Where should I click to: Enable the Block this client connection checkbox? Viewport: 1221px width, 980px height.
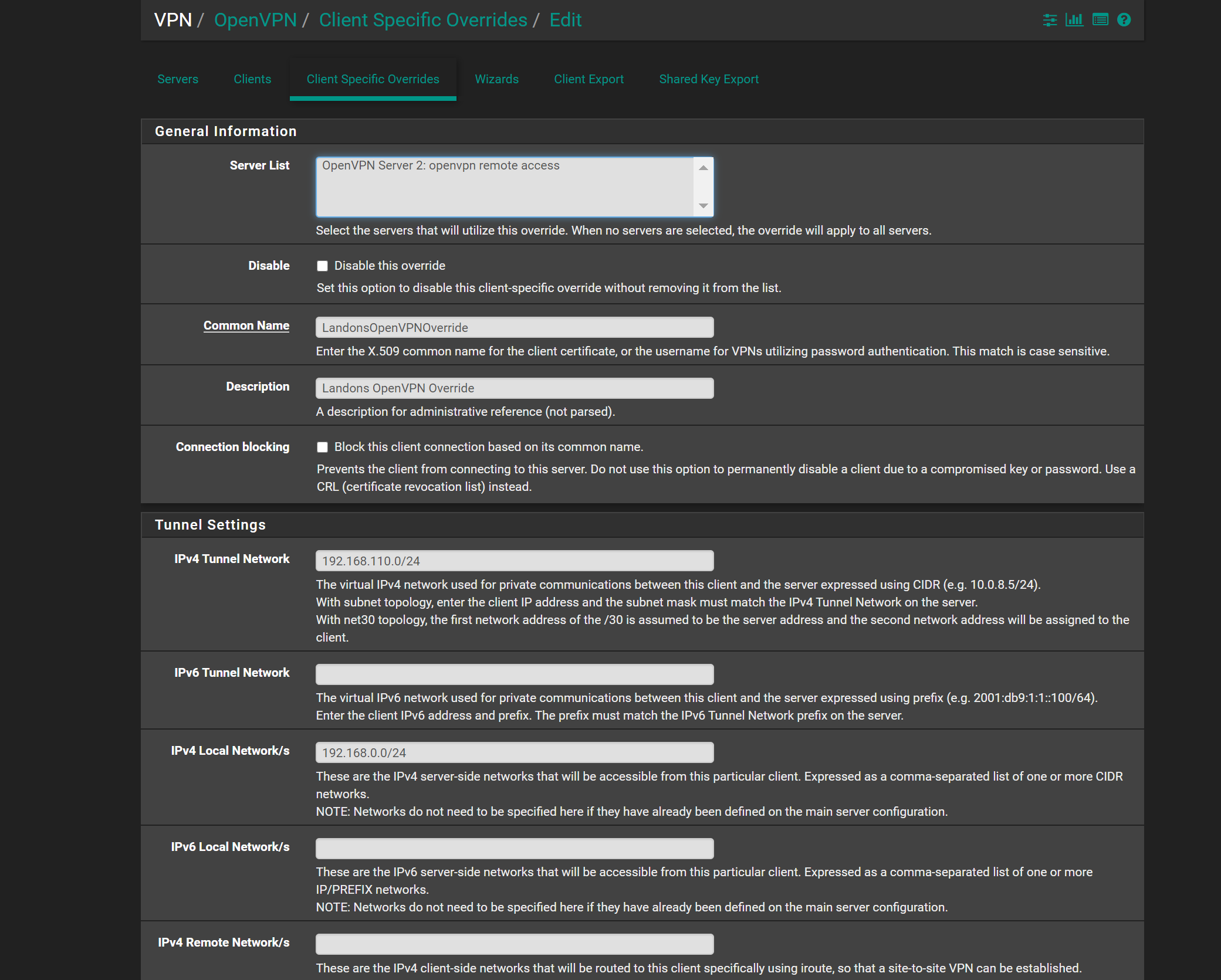click(x=322, y=447)
